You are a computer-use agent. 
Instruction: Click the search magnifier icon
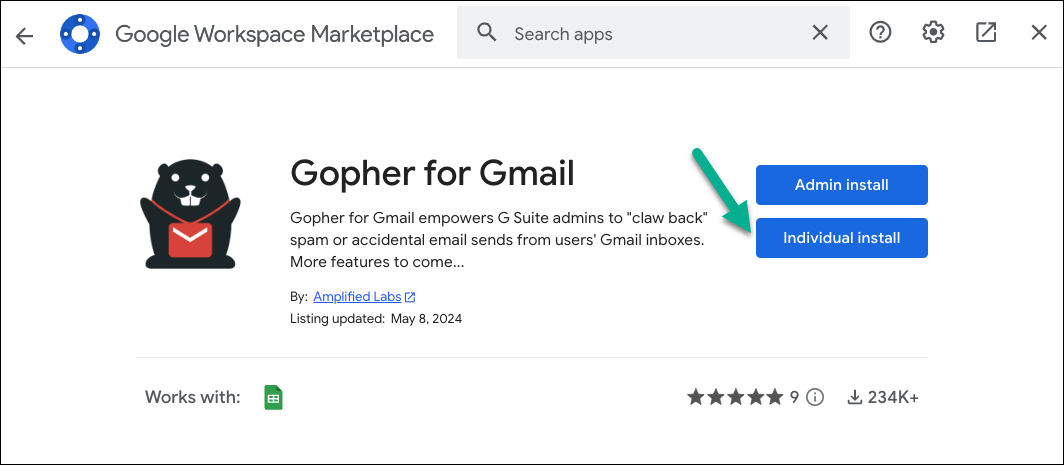(487, 33)
